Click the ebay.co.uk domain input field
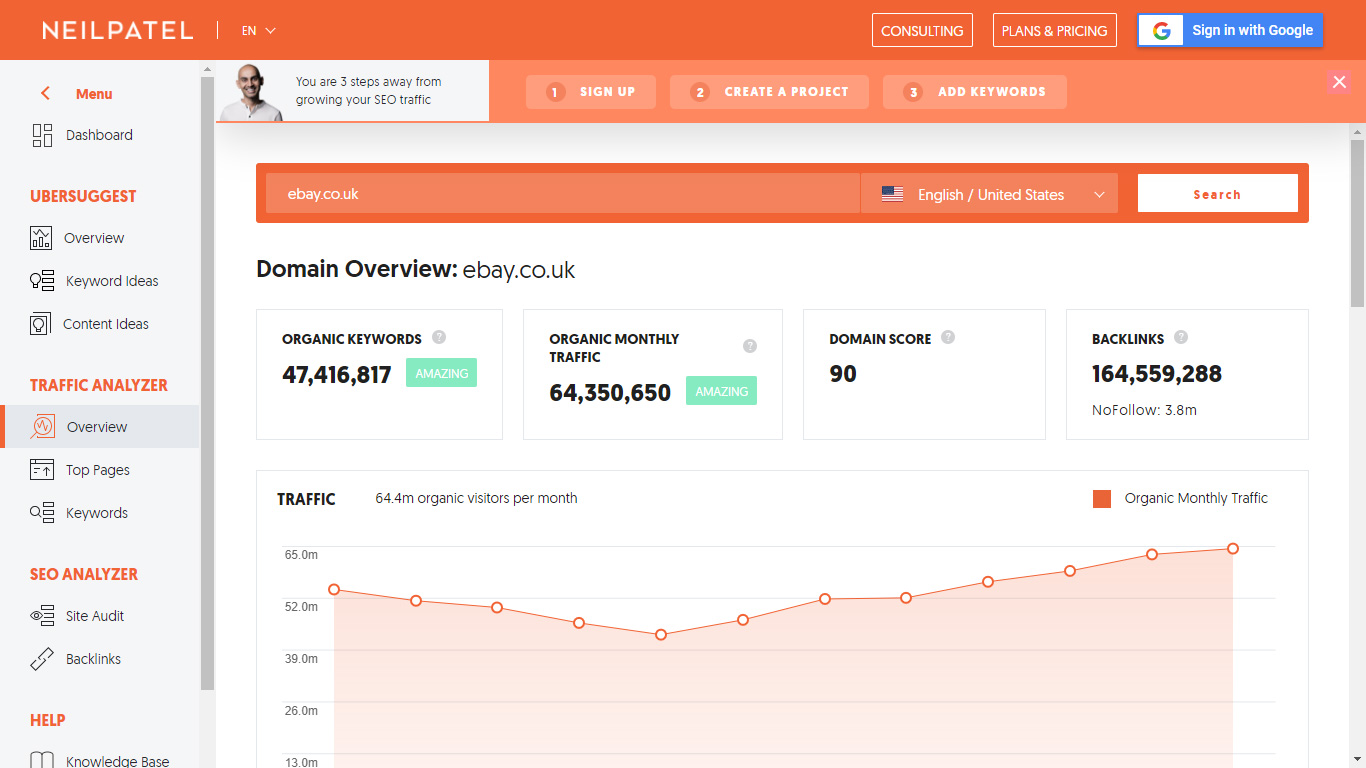Image resolution: width=1366 pixels, height=768 pixels. [x=563, y=194]
